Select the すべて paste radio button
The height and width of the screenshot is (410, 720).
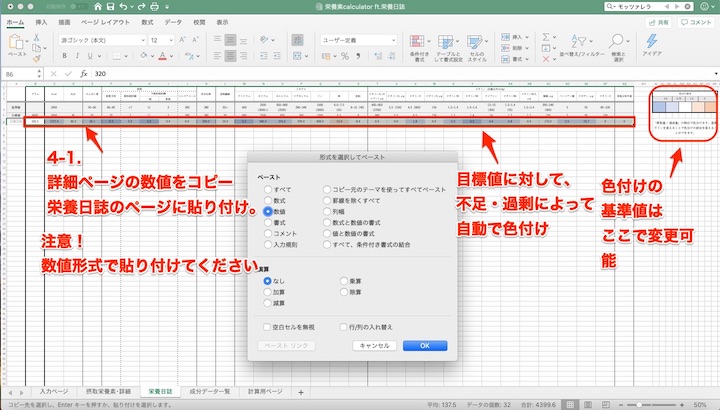coord(268,189)
